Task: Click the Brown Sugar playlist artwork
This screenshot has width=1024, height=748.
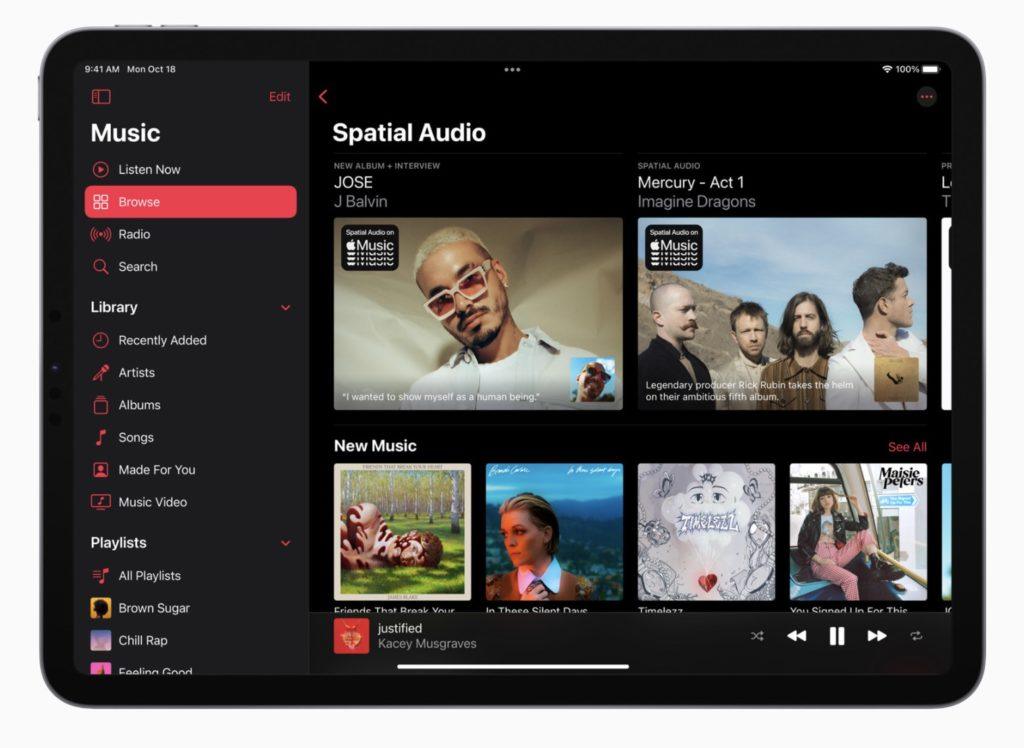Action: [101, 608]
